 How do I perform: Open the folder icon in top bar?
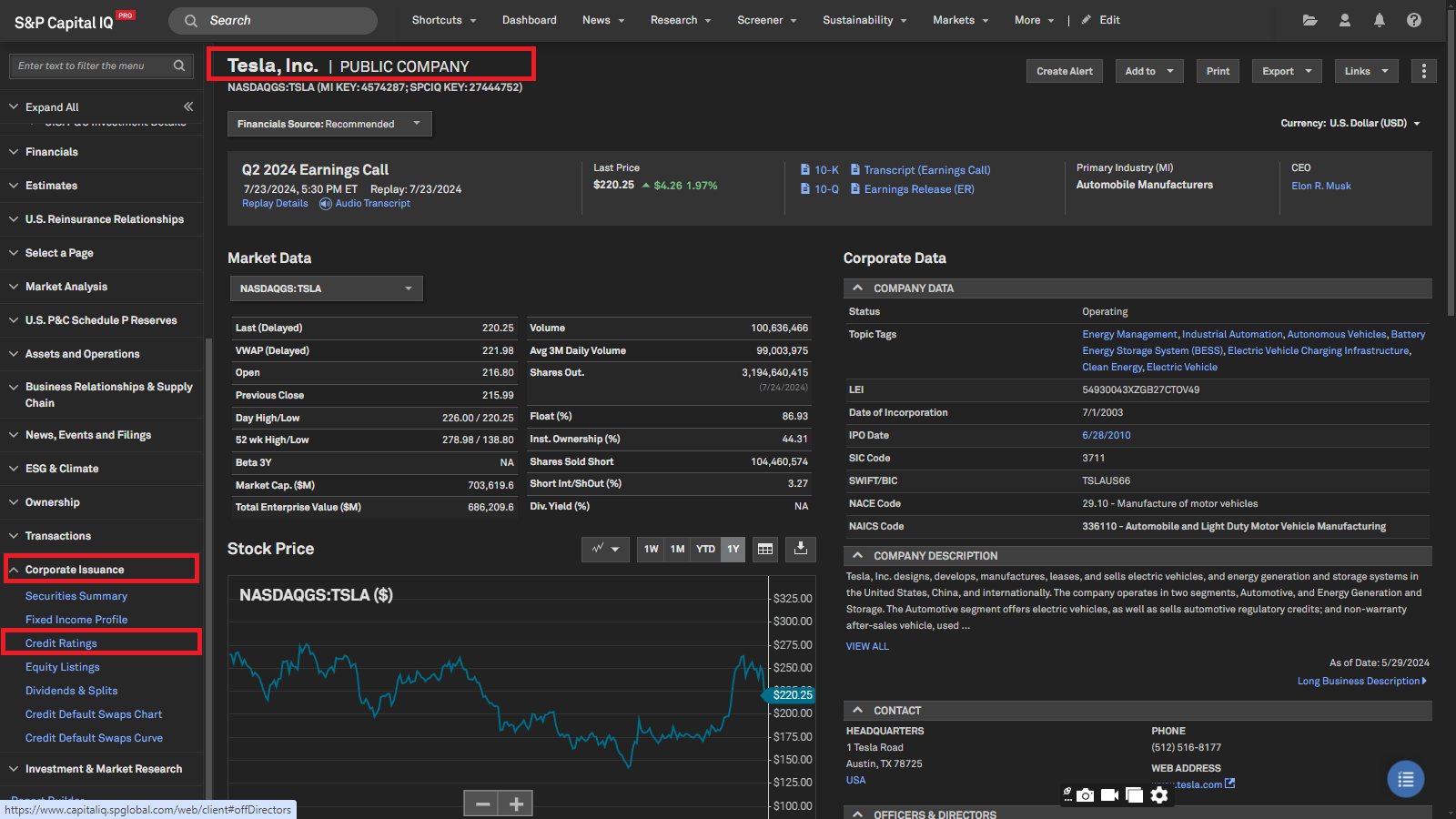tap(1309, 20)
